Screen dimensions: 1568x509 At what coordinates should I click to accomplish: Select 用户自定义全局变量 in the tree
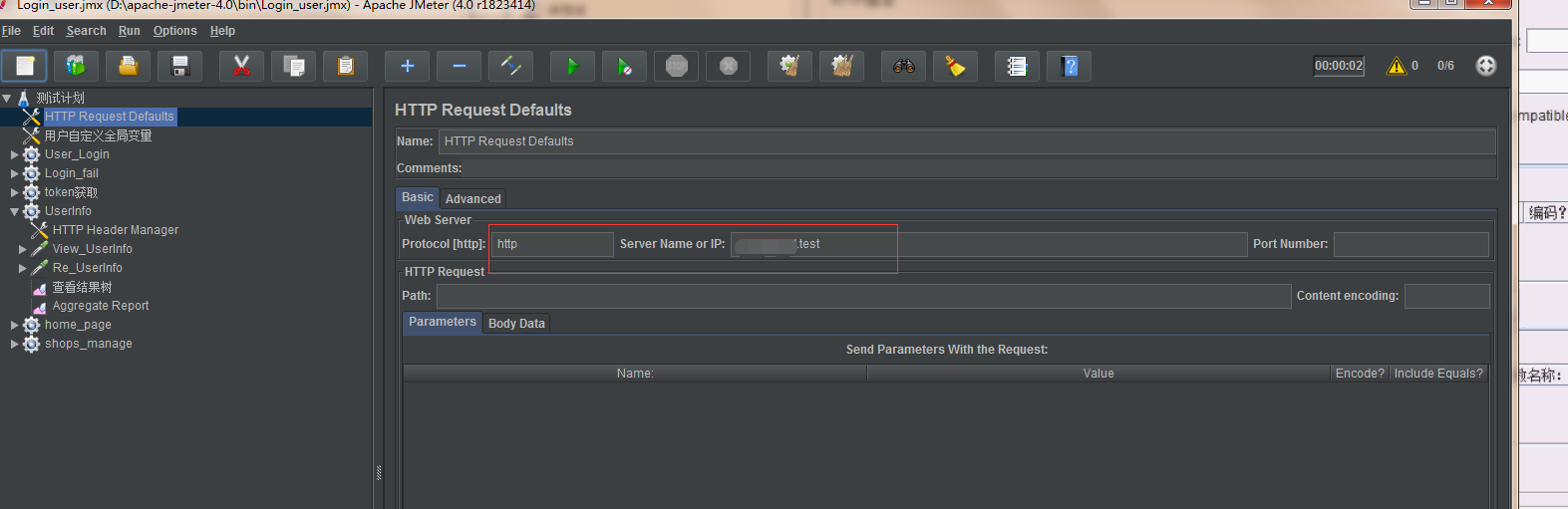tap(98, 135)
